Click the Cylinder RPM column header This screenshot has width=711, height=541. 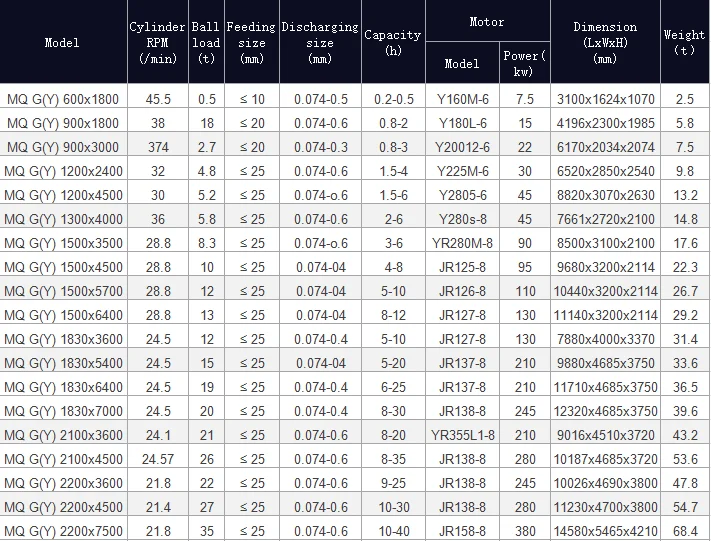coord(158,42)
